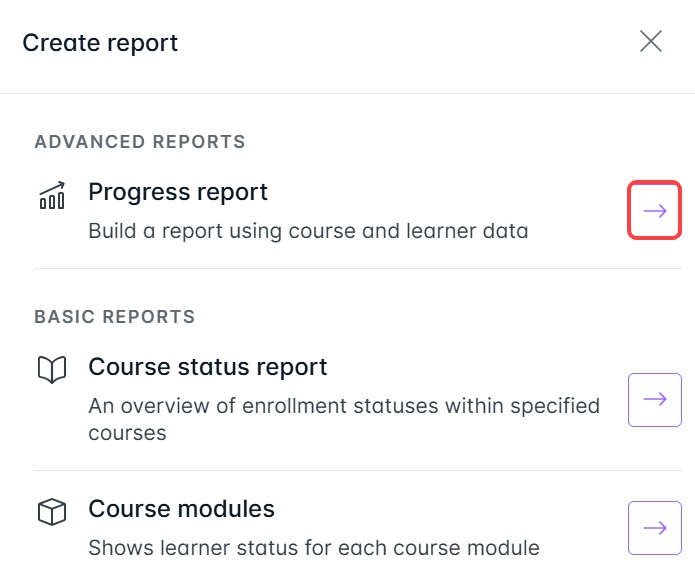This screenshot has height=573, width=695.
Task: Click the "Create report" dialog heading
Action: click(100, 43)
